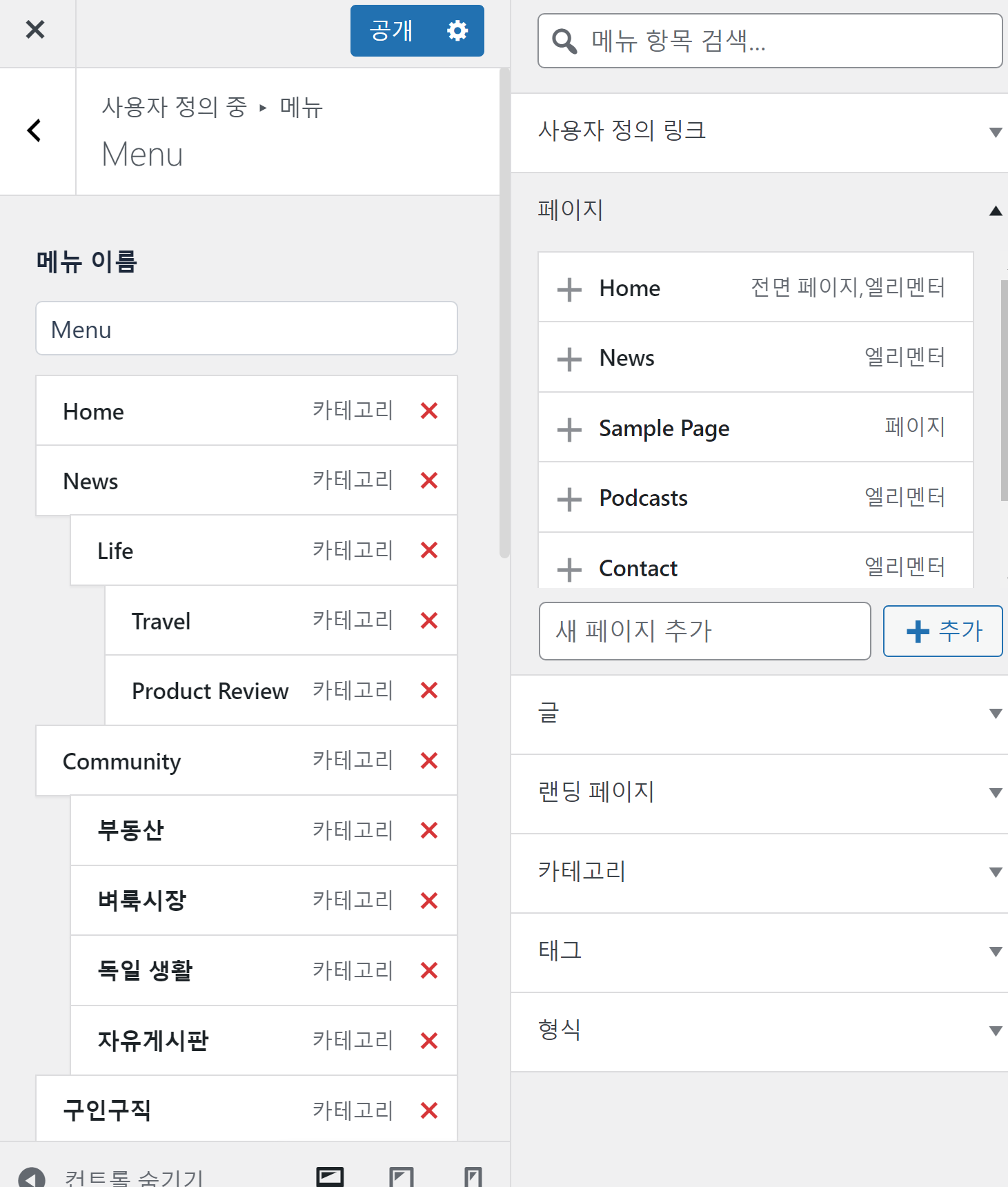
Task: Remove 독일 생활 menu item with red X
Action: point(429,970)
